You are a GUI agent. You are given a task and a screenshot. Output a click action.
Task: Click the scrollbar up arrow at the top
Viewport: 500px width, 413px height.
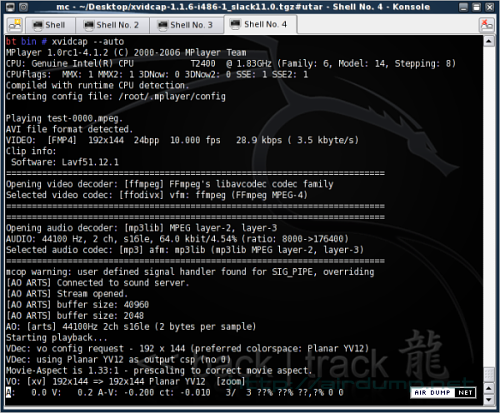489,41
